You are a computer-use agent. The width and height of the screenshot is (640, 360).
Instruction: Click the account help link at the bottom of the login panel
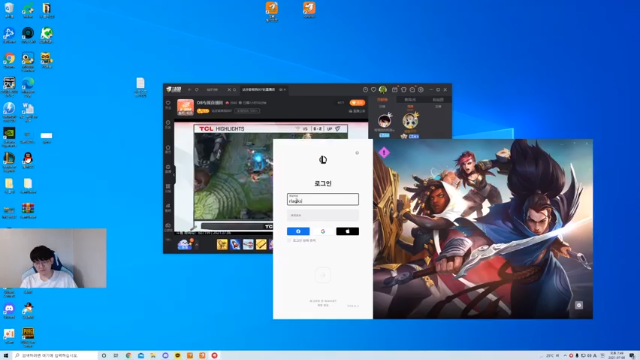[x=322, y=301]
